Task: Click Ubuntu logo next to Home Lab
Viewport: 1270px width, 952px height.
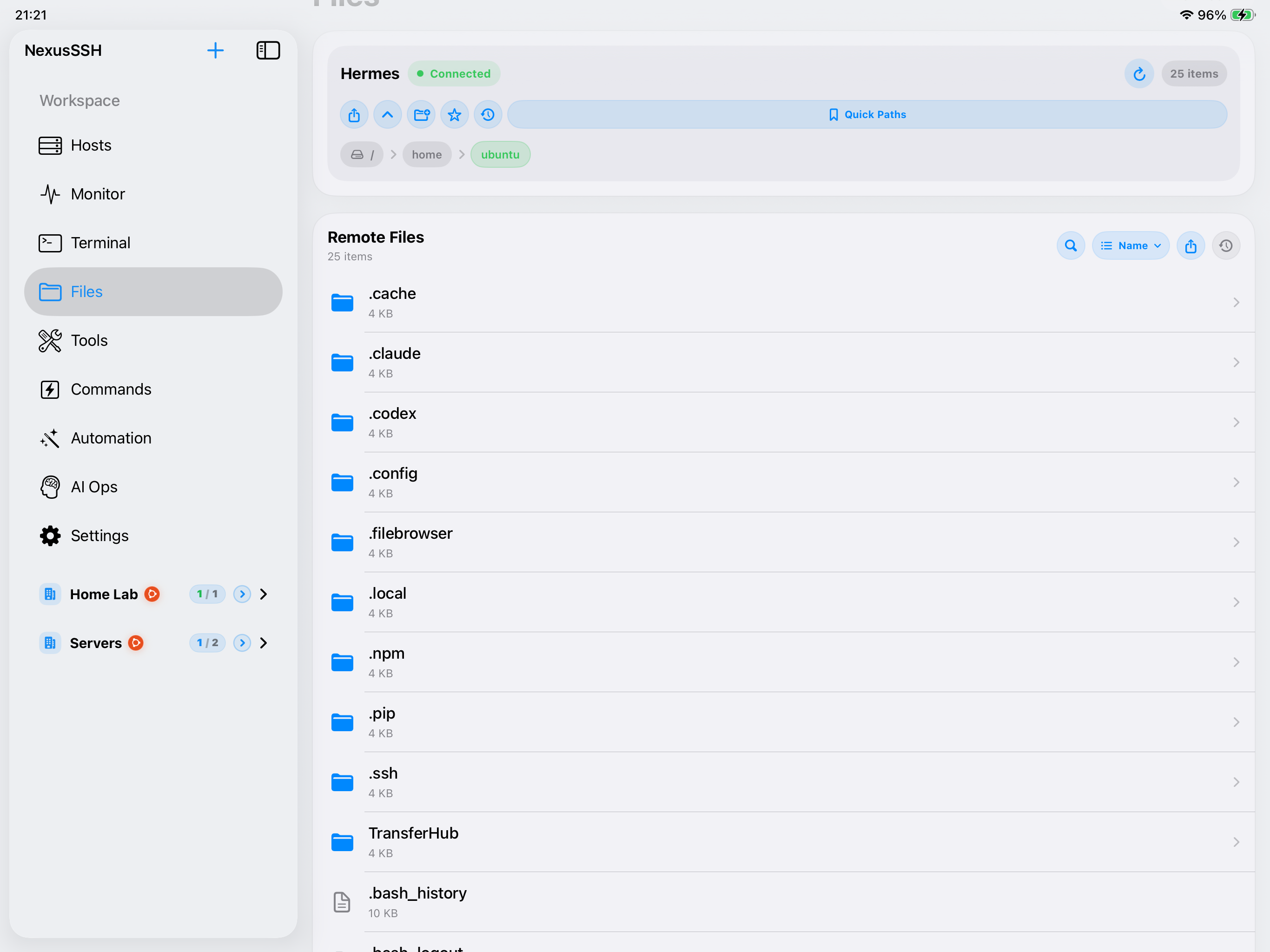Action: (152, 594)
